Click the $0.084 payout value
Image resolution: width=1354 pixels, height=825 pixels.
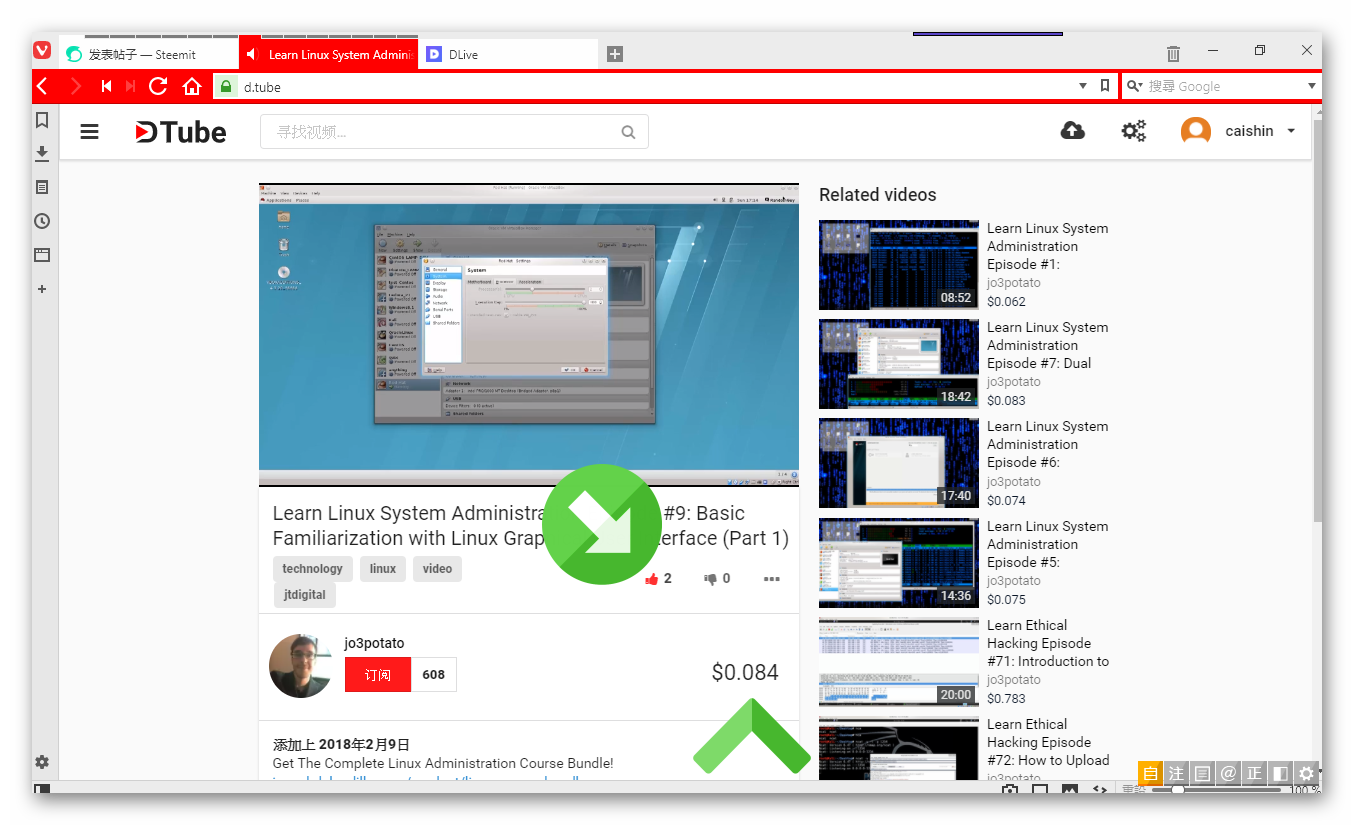click(x=745, y=673)
